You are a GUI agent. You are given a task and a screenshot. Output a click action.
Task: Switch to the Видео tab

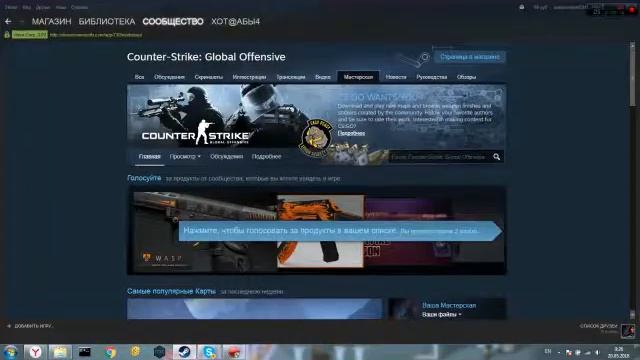322,77
